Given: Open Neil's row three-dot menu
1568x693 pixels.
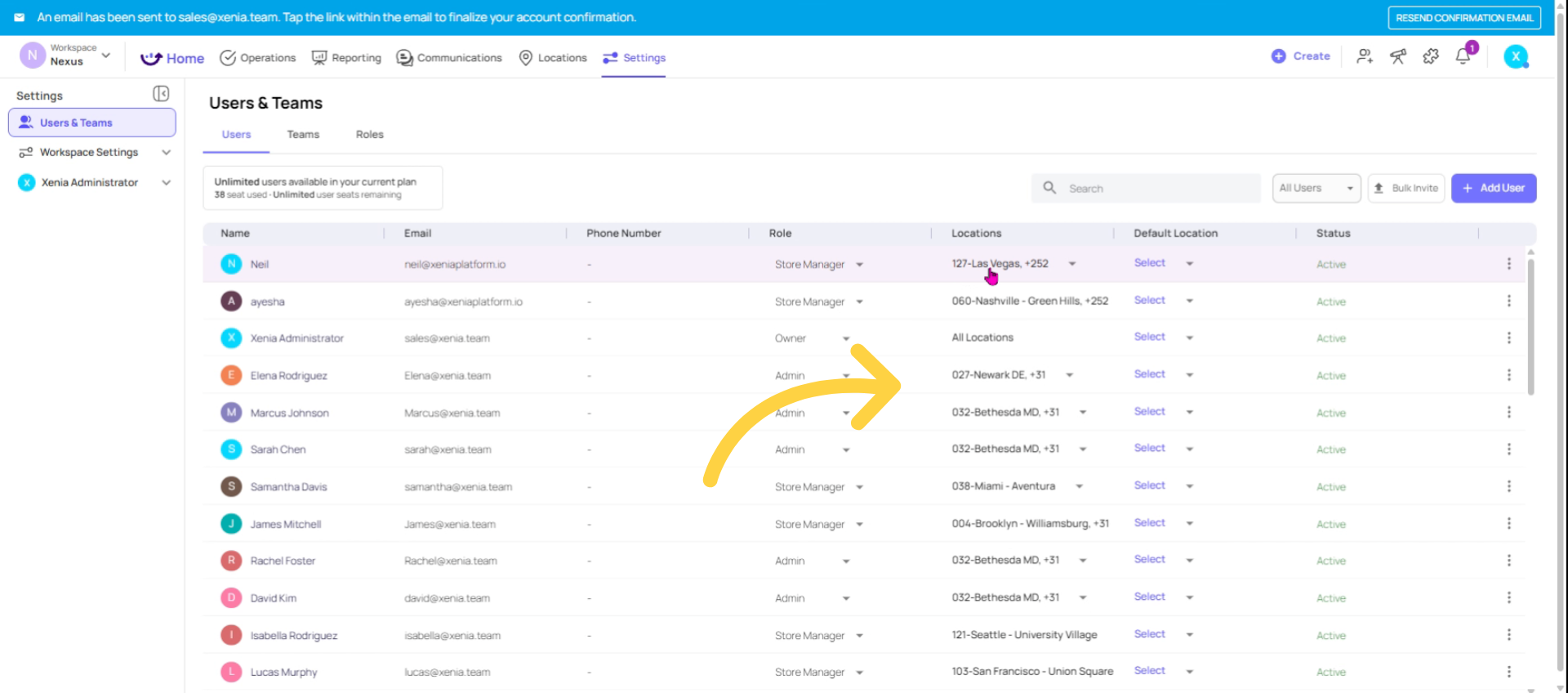Looking at the screenshot, I should coord(1508,264).
